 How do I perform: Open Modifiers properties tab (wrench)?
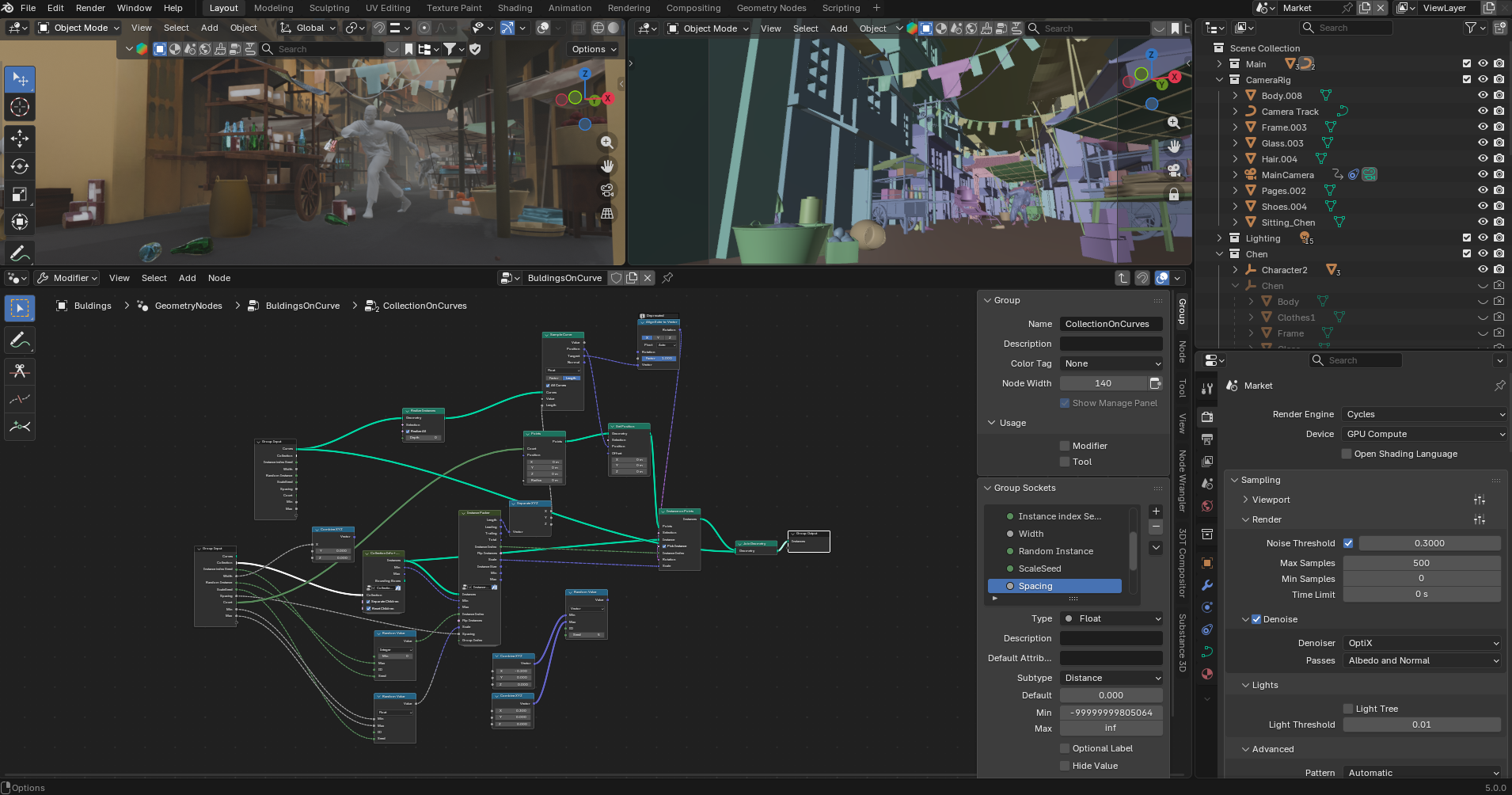pos(1207,585)
